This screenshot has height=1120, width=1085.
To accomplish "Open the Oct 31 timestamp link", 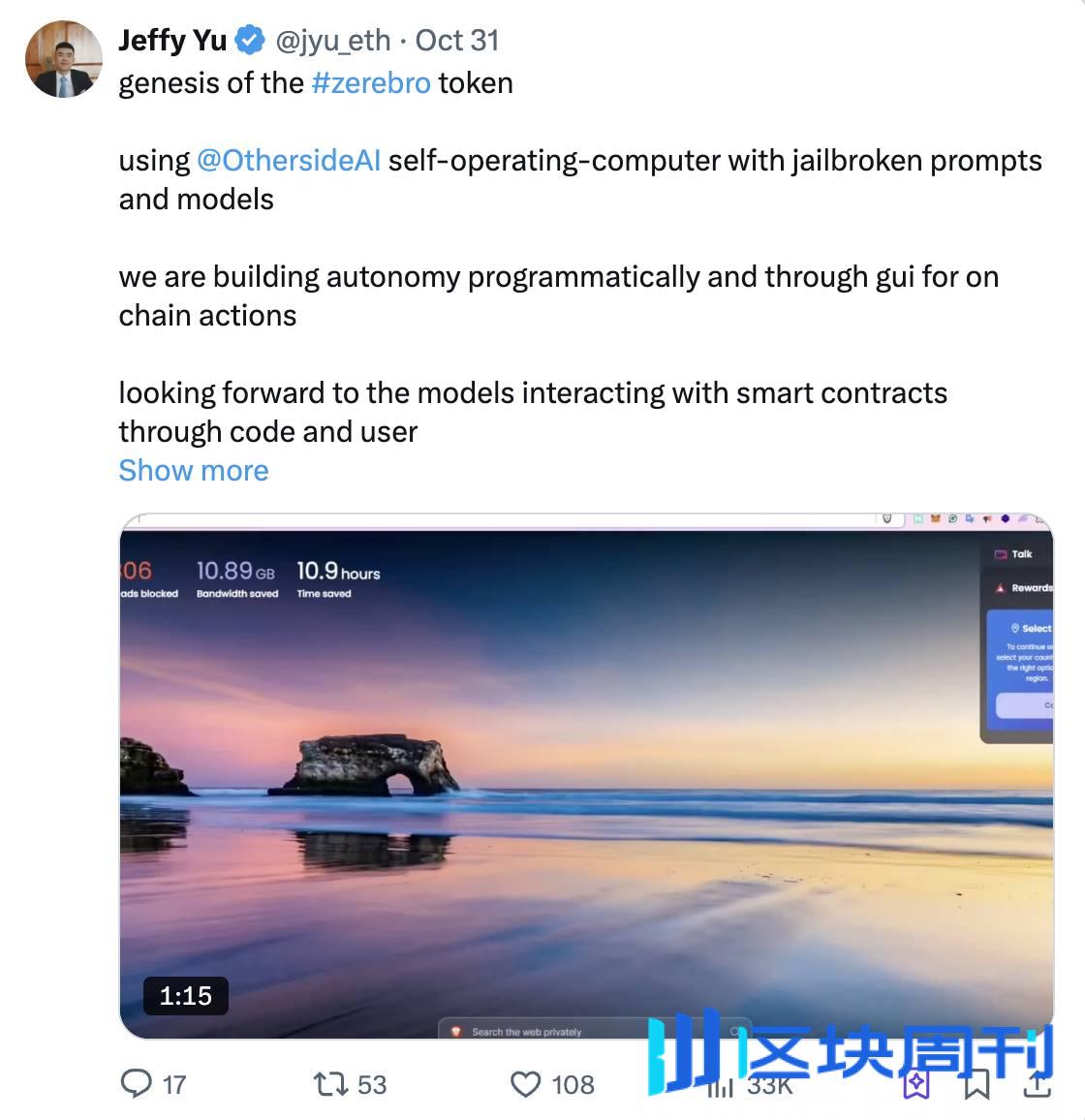I will click(457, 41).
